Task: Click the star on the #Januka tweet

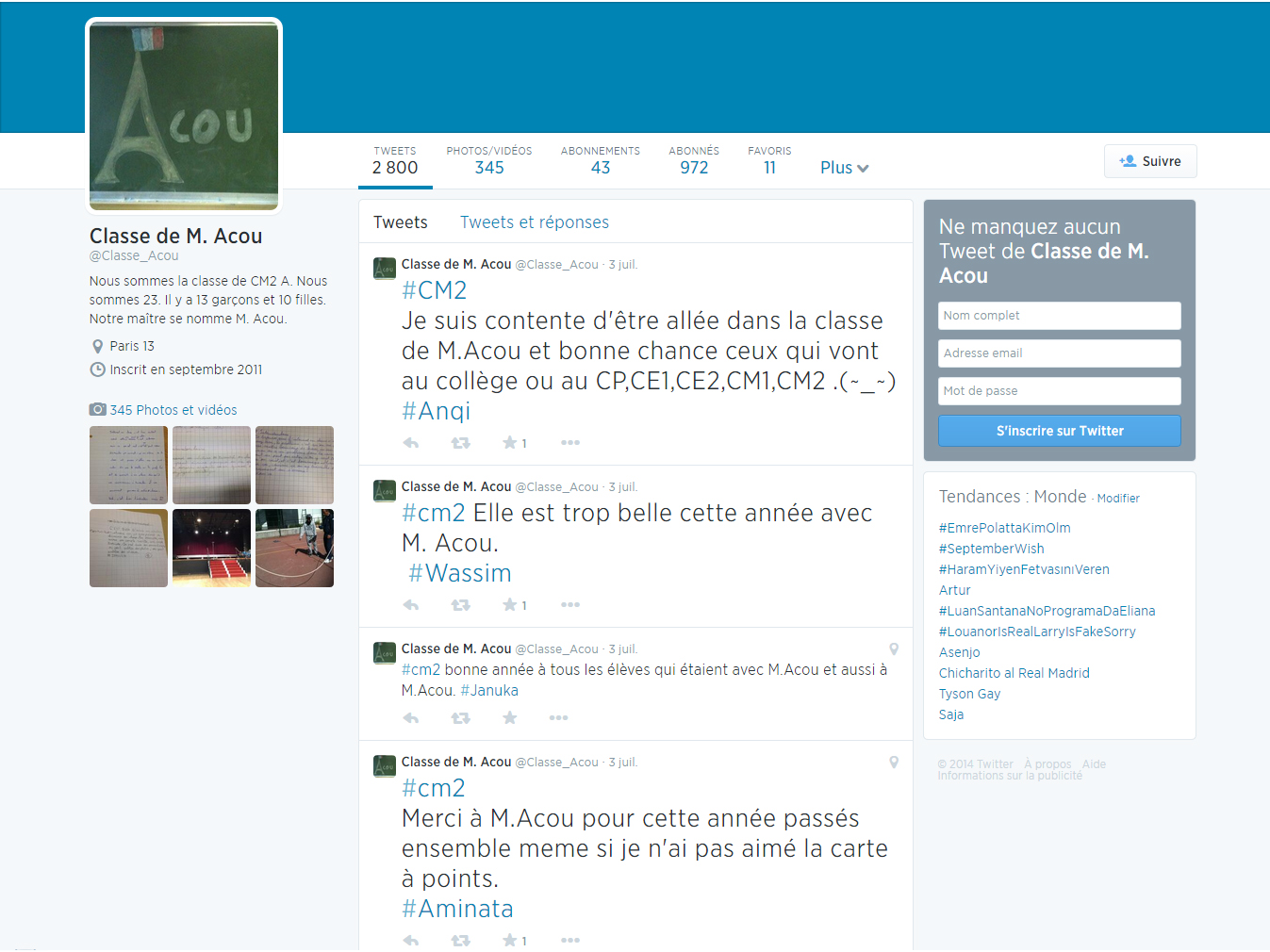Action: (x=510, y=718)
